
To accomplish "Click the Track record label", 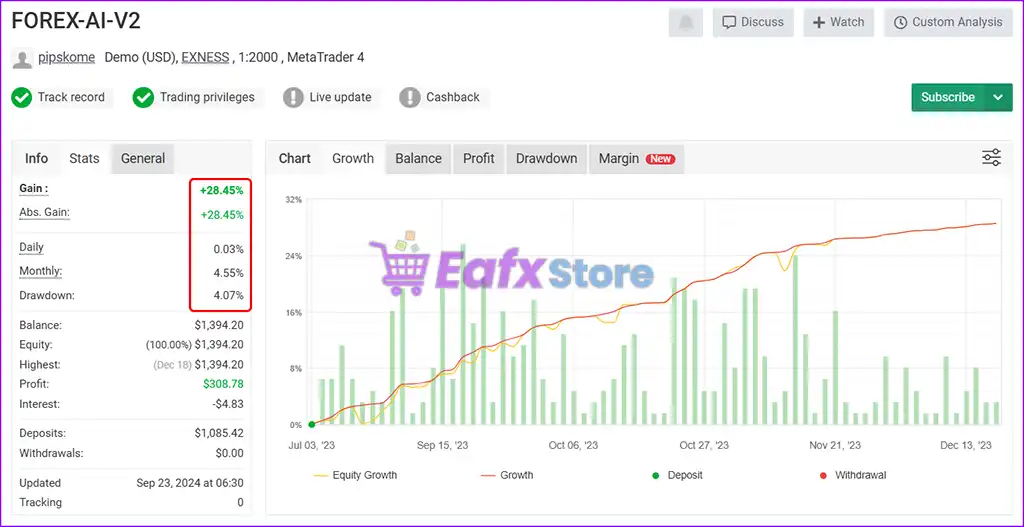I will (71, 97).
